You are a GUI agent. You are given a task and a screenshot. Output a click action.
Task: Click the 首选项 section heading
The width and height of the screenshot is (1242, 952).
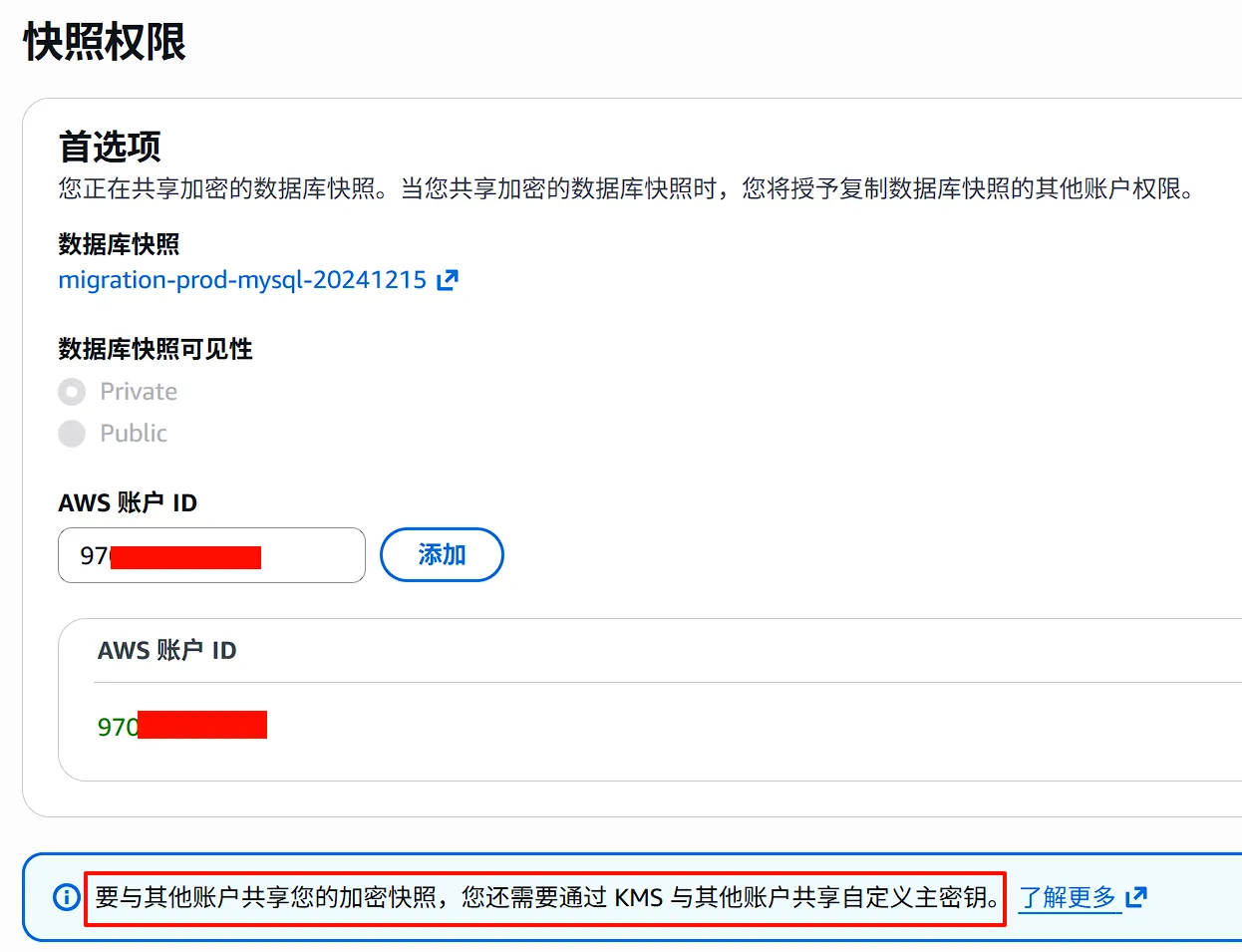105,146
